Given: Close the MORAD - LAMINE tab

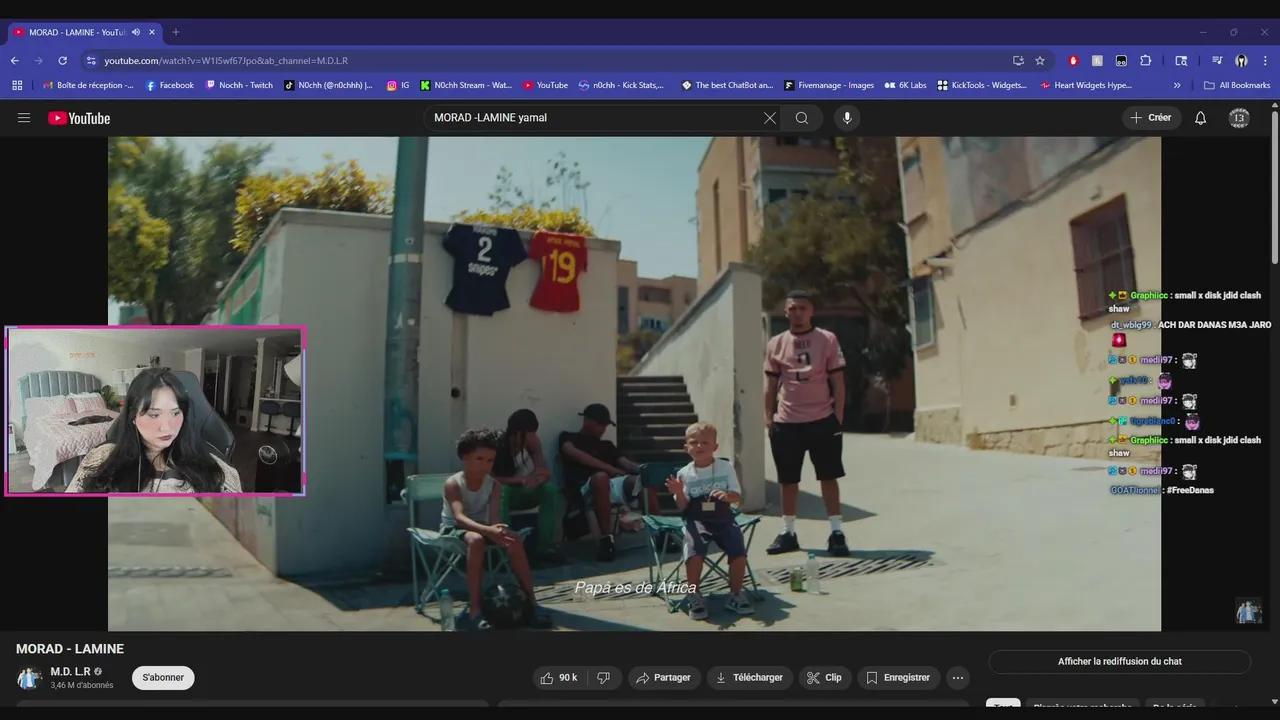Looking at the screenshot, I should click(x=152, y=32).
